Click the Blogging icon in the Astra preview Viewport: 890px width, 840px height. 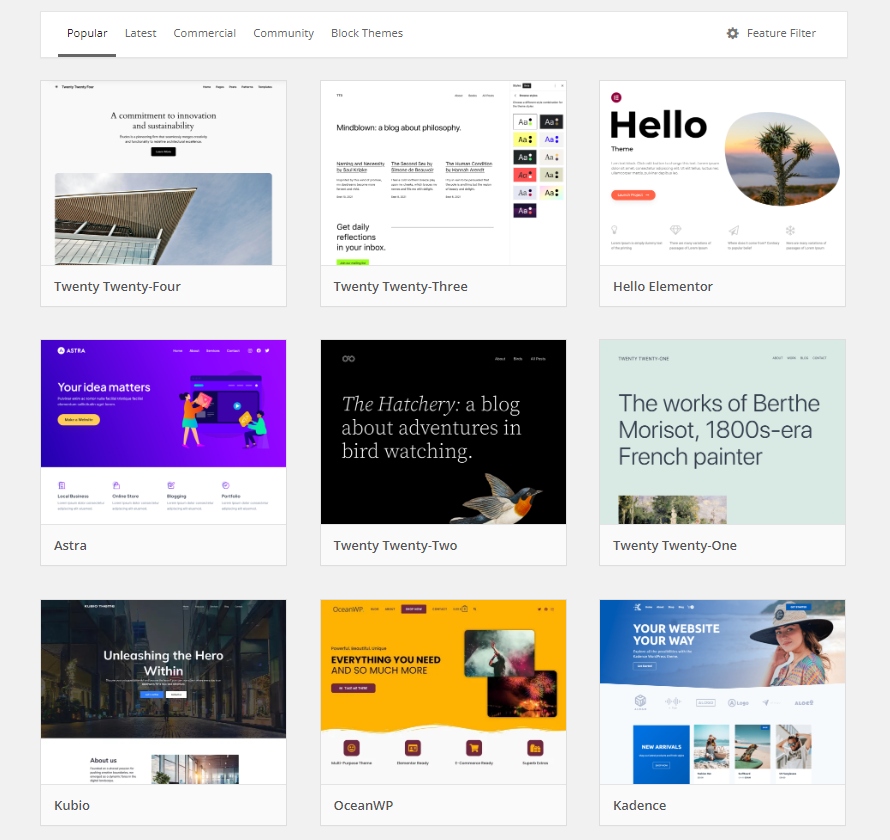[x=171, y=485]
